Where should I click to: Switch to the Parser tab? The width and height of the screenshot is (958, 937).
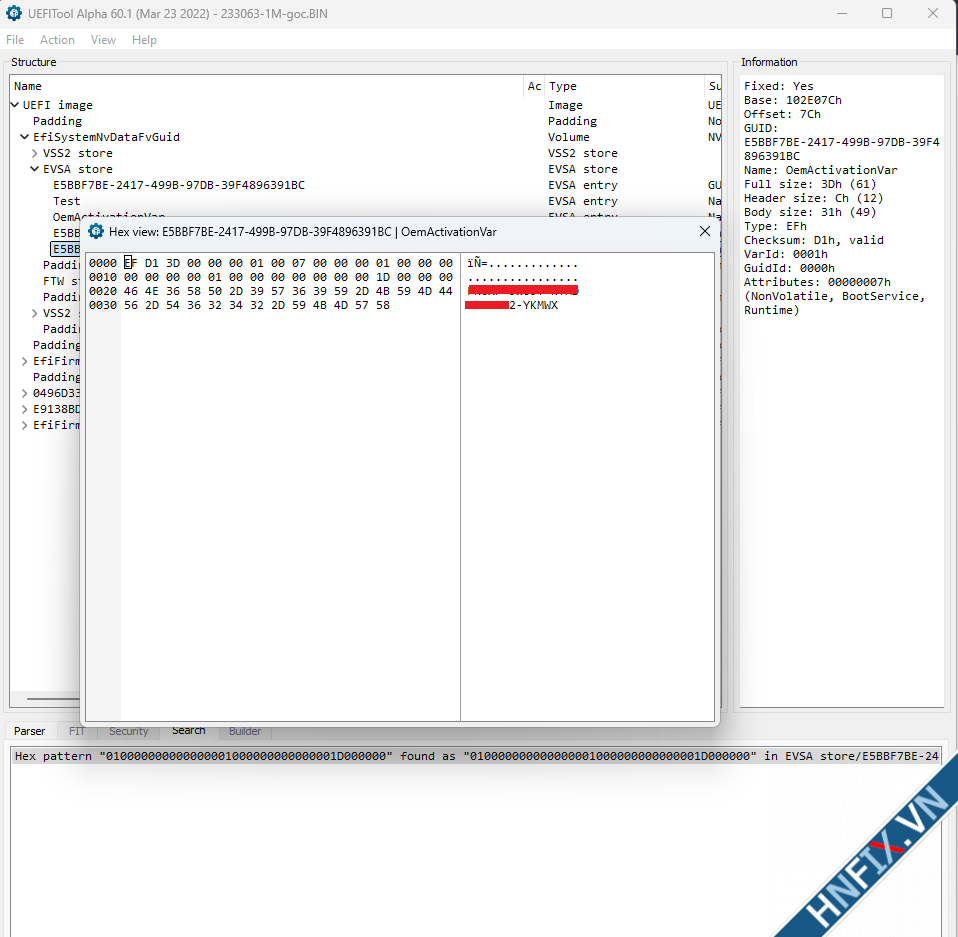point(29,731)
